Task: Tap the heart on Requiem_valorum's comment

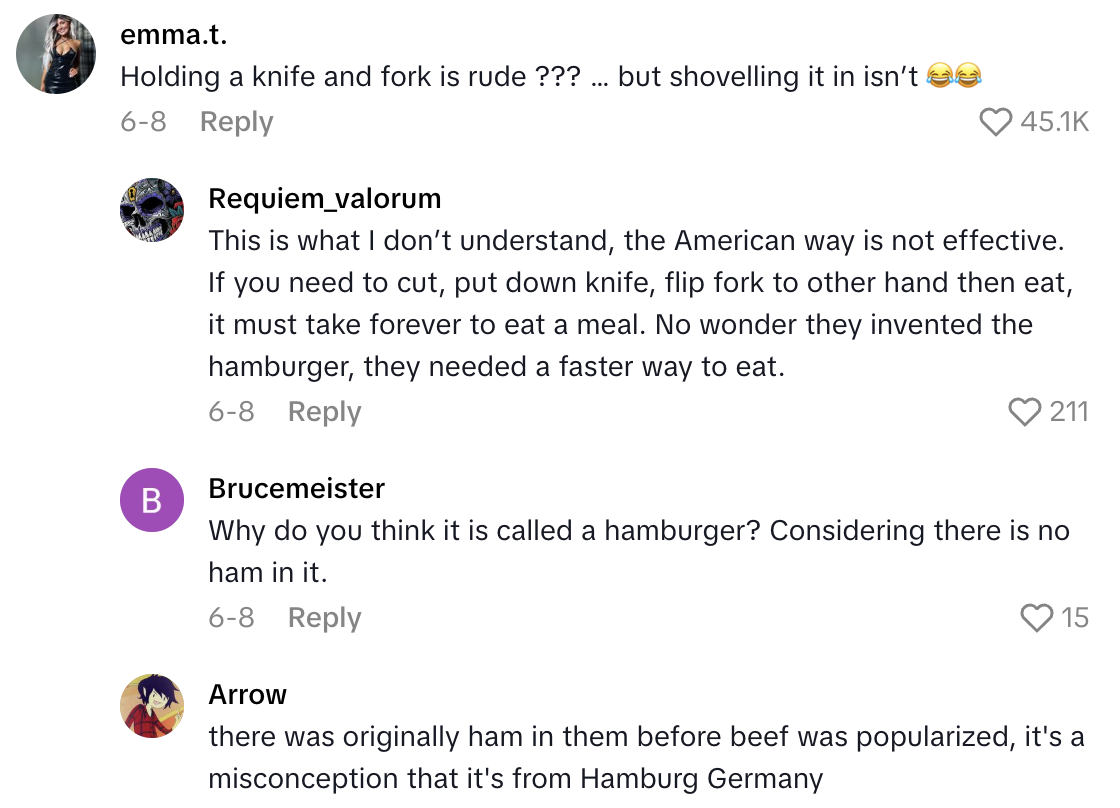Action: 1024,410
